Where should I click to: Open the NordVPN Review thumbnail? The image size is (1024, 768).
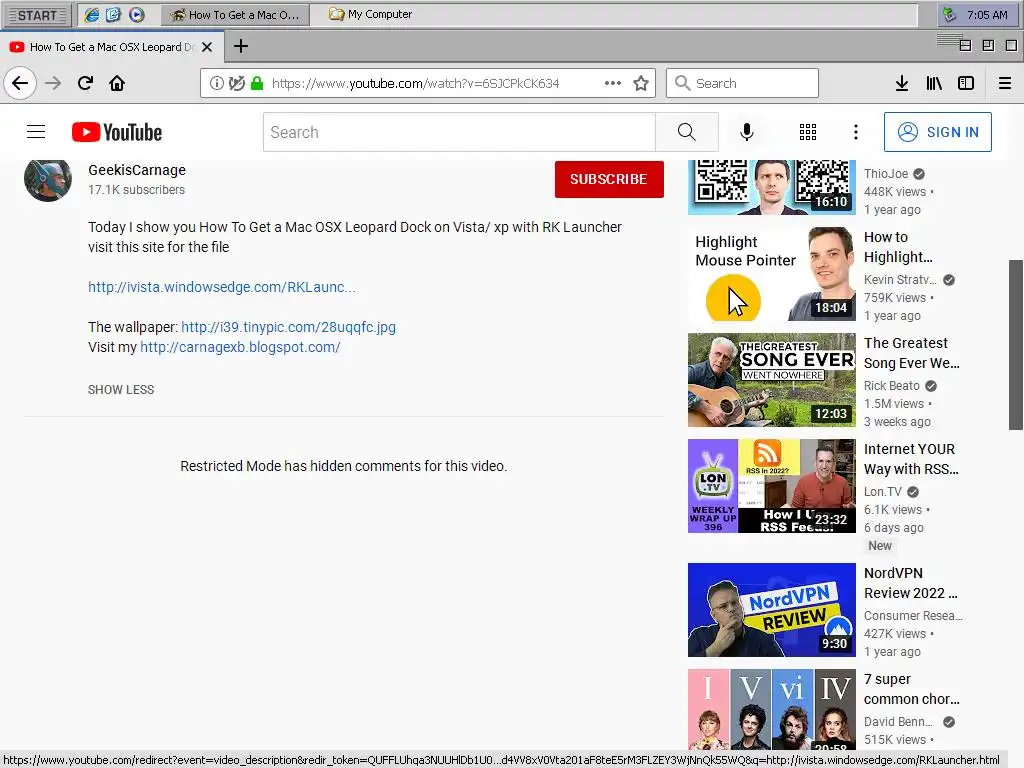click(771, 610)
